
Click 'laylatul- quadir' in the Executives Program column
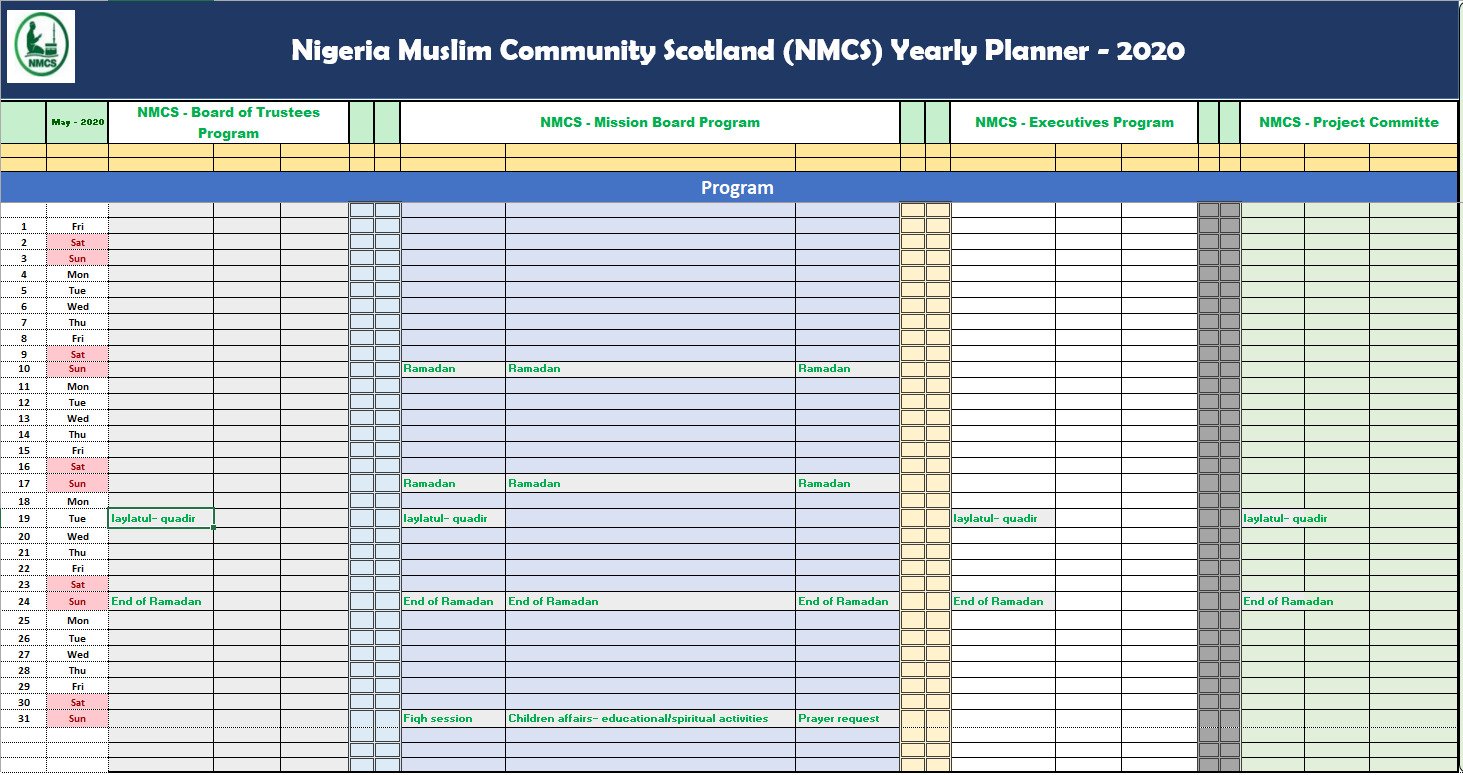click(1002, 518)
